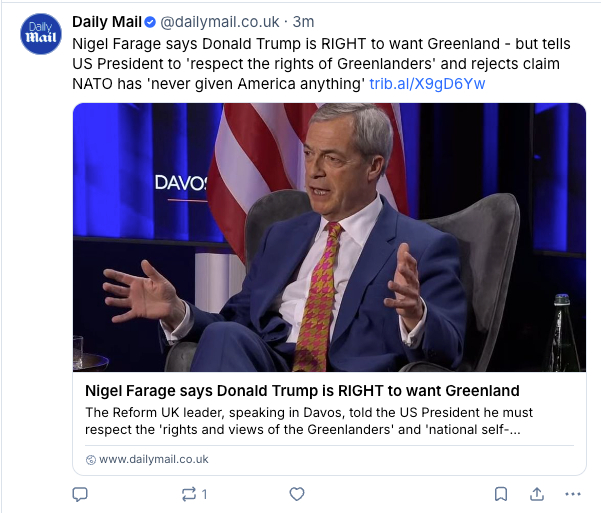Image resolution: width=601 pixels, height=513 pixels.
Task: Repost the Daily Mail post
Action: [188, 494]
